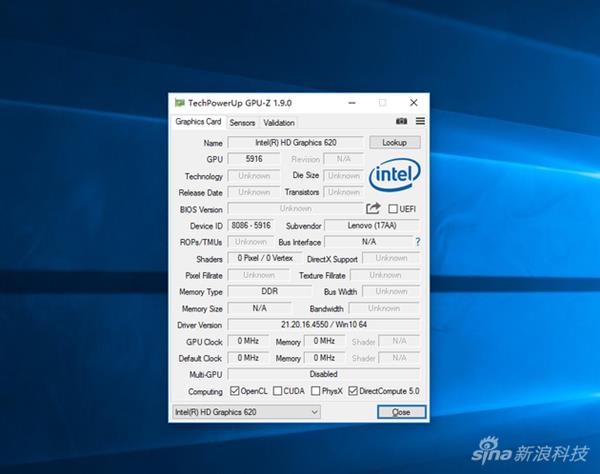The height and width of the screenshot is (474, 600).
Task: Click the Lookup button
Action: pyautogui.click(x=395, y=142)
